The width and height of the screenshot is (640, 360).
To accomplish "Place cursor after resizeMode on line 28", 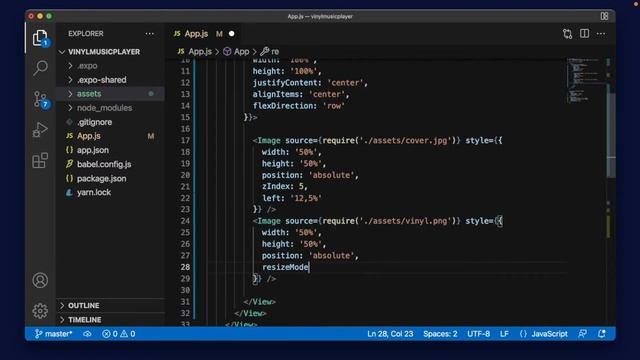I will [309, 267].
